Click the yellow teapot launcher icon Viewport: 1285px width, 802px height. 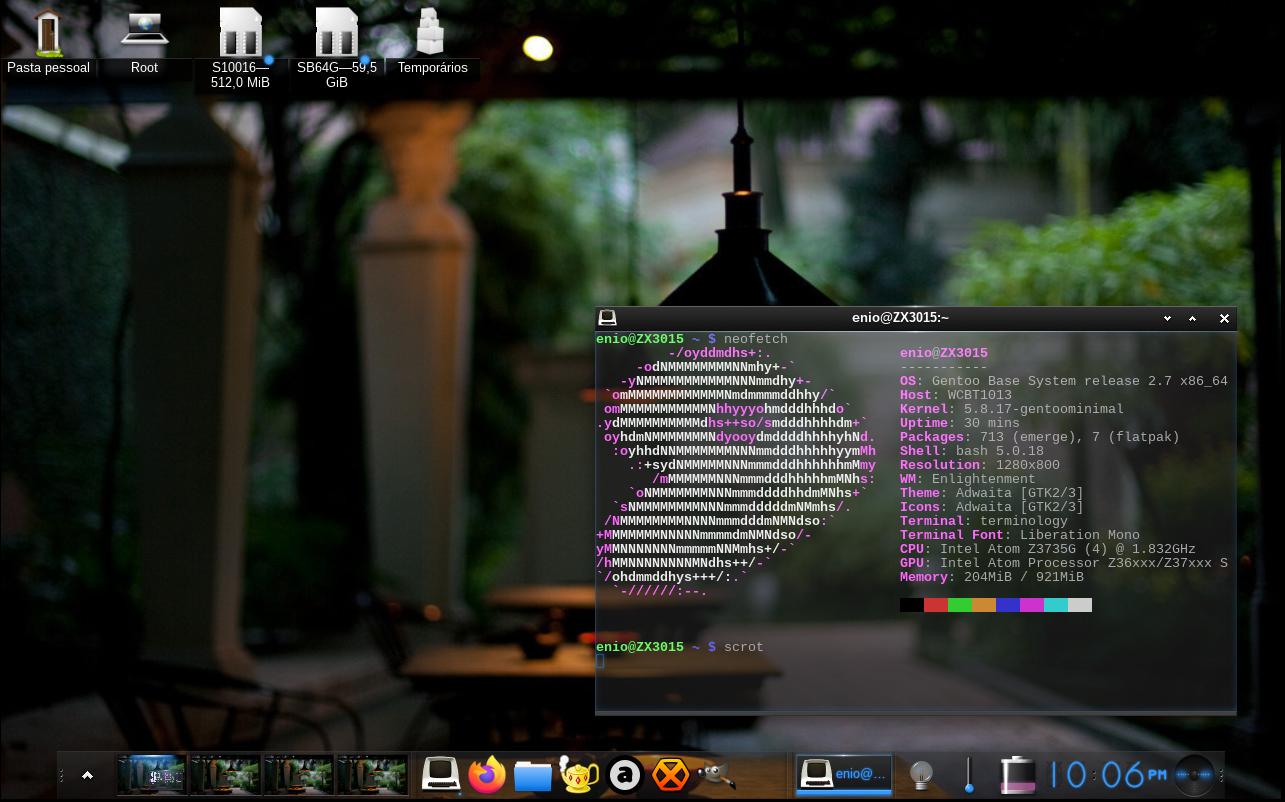(x=579, y=775)
